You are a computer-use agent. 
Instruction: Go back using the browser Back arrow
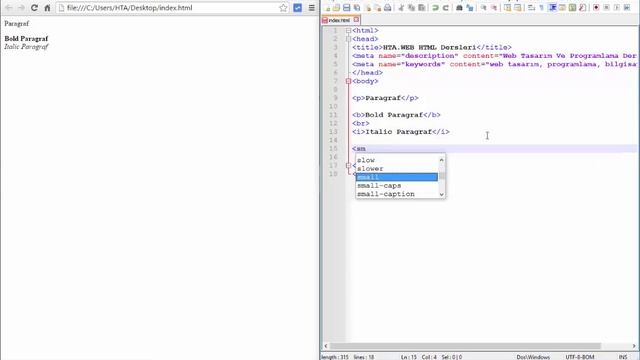pos(8,8)
